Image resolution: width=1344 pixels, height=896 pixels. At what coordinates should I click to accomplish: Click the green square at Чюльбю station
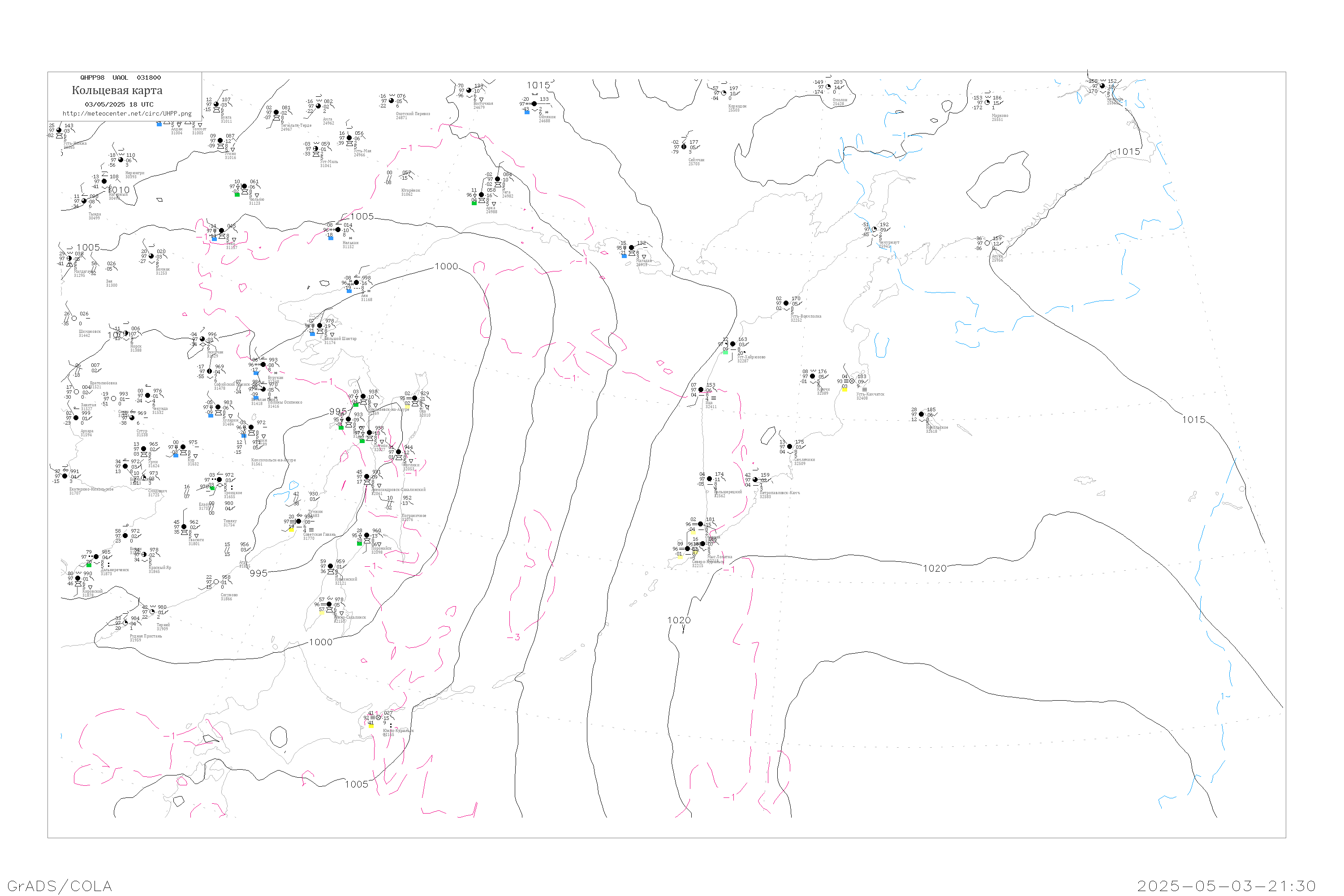point(237,195)
